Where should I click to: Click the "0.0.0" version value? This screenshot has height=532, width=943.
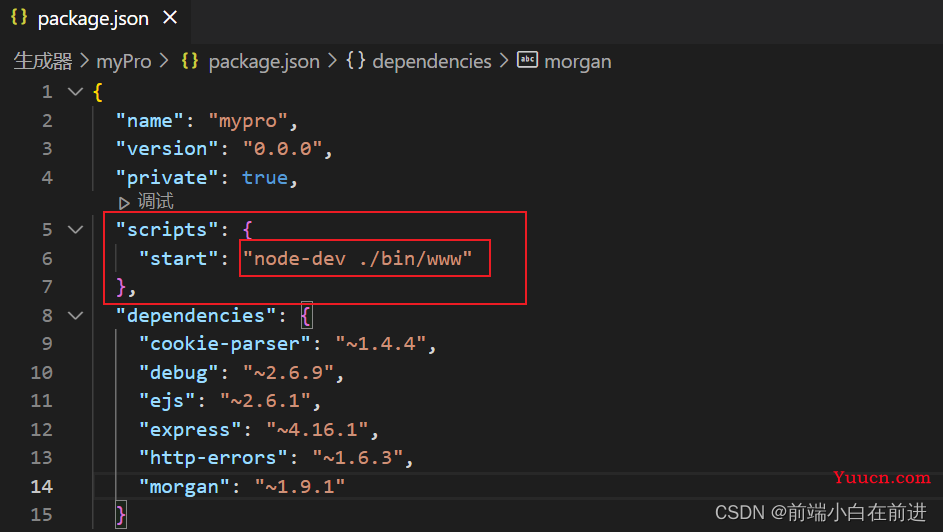[x=283, y=148]
